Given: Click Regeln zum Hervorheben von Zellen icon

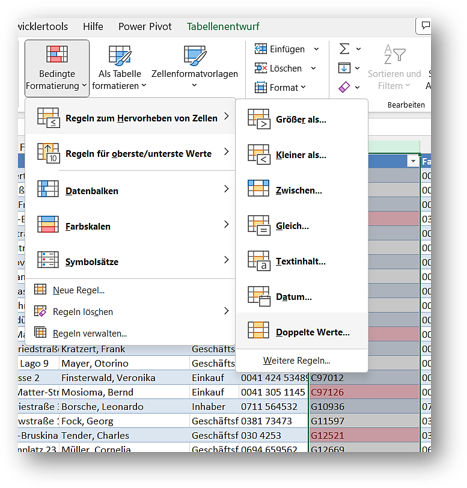Looking at the screenshot, I should 48,117.
